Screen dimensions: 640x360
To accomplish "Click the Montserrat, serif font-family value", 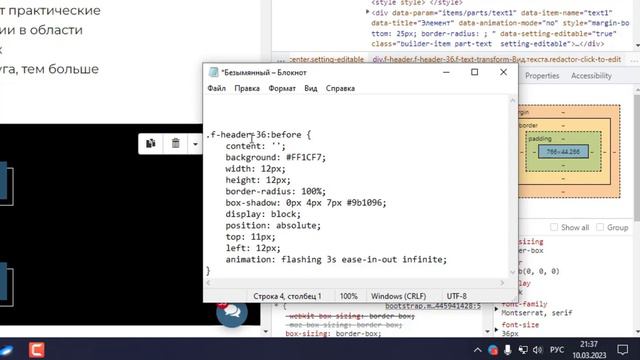I will (x=537, y=313).
